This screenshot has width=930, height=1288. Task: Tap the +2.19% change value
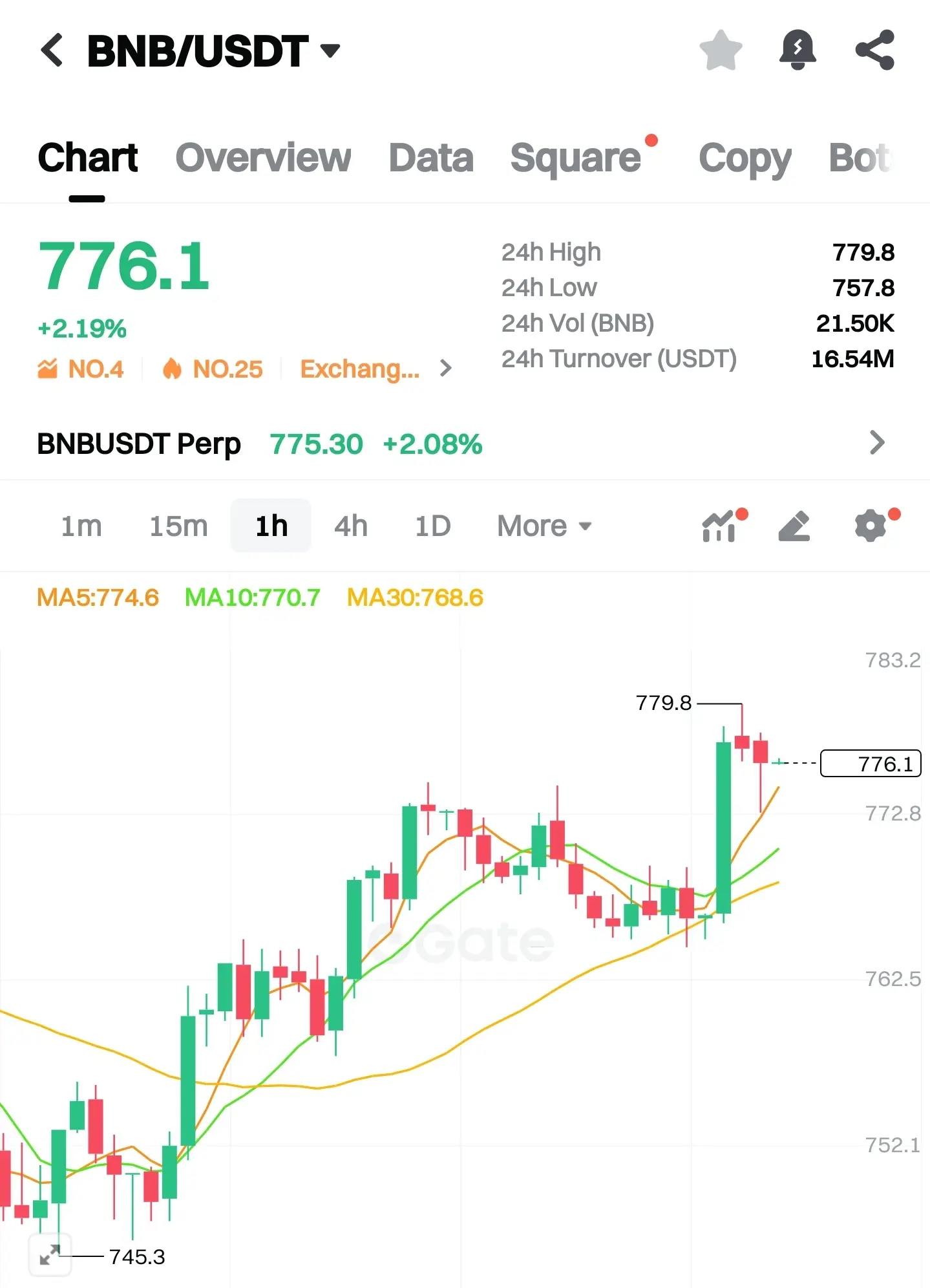[82, 328]
